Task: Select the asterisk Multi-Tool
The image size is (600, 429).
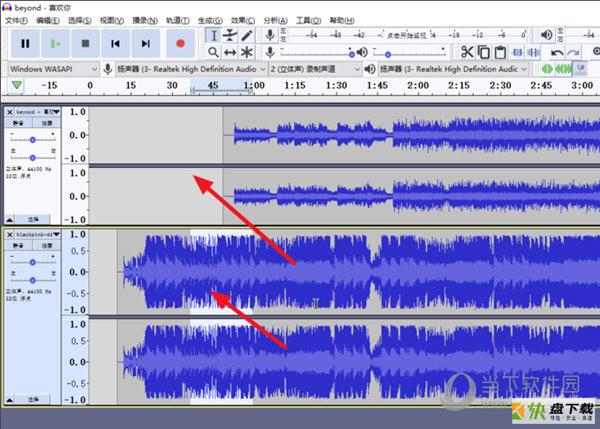Action: pyautogui.click(x=247, y=52)
